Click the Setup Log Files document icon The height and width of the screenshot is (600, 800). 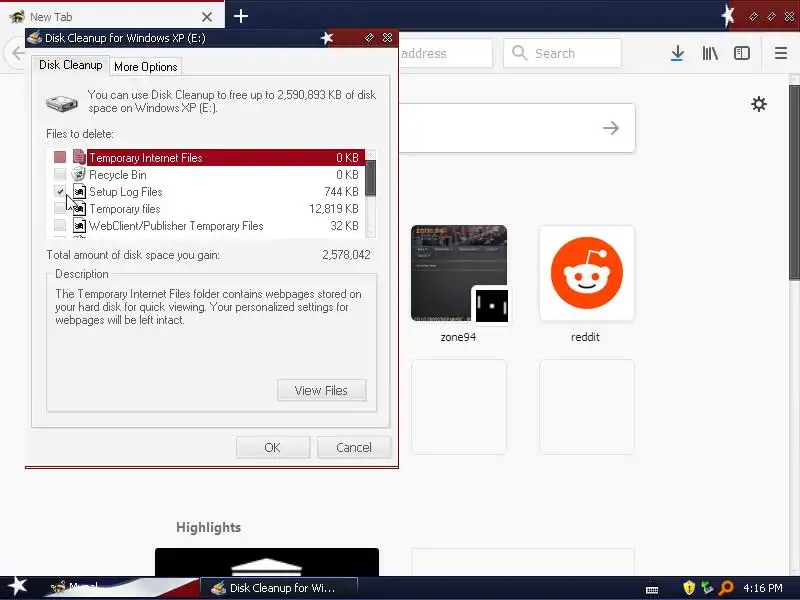click(79, 191)
